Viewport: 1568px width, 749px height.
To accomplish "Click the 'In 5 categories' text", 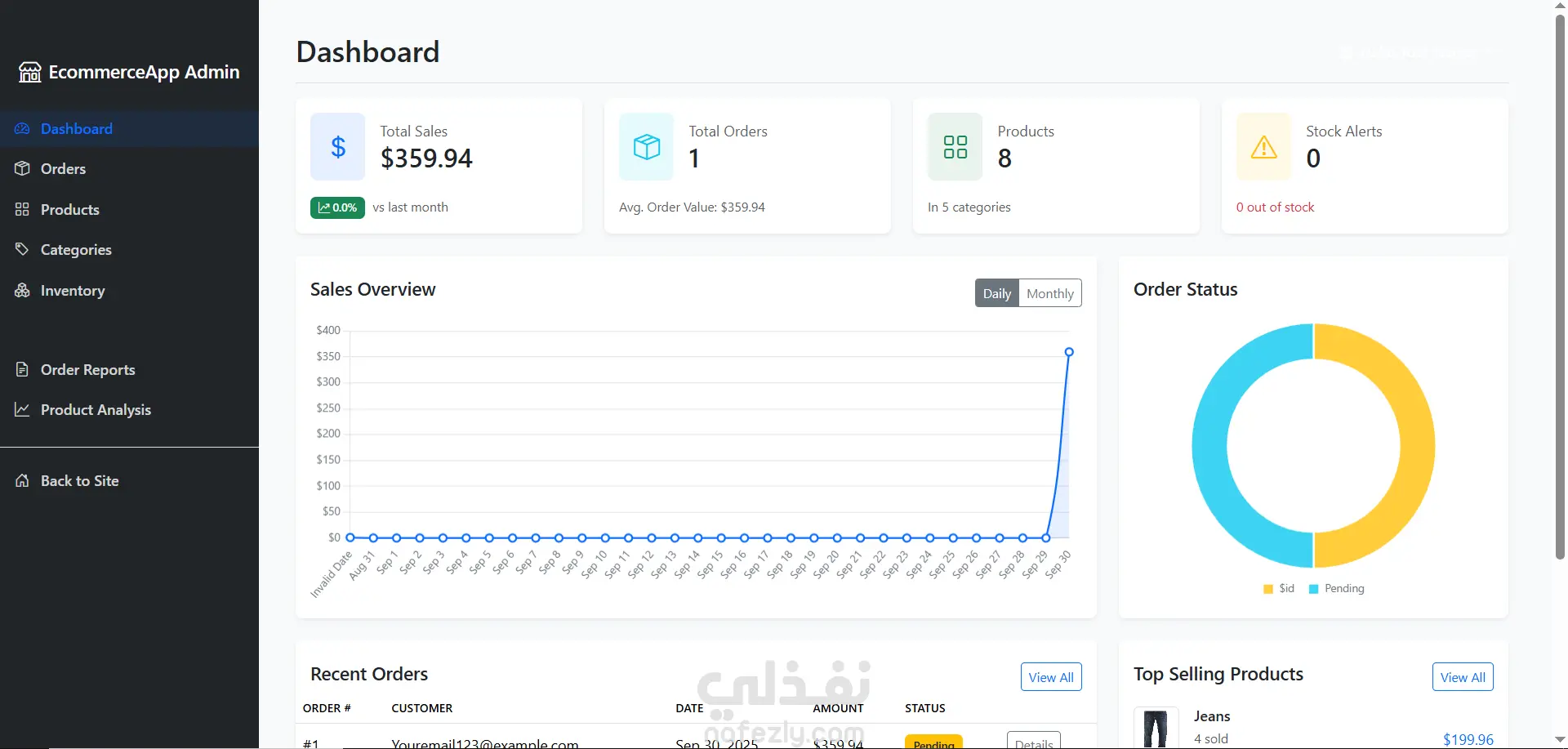I will point(969,207).
